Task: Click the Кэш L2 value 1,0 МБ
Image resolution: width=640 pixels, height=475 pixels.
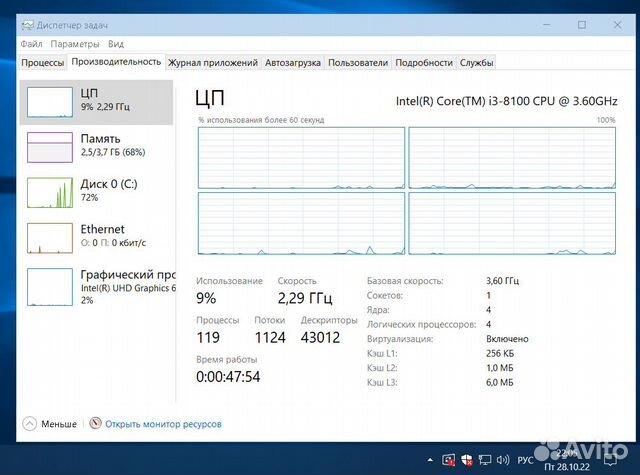Action: [x=500, y=368]
